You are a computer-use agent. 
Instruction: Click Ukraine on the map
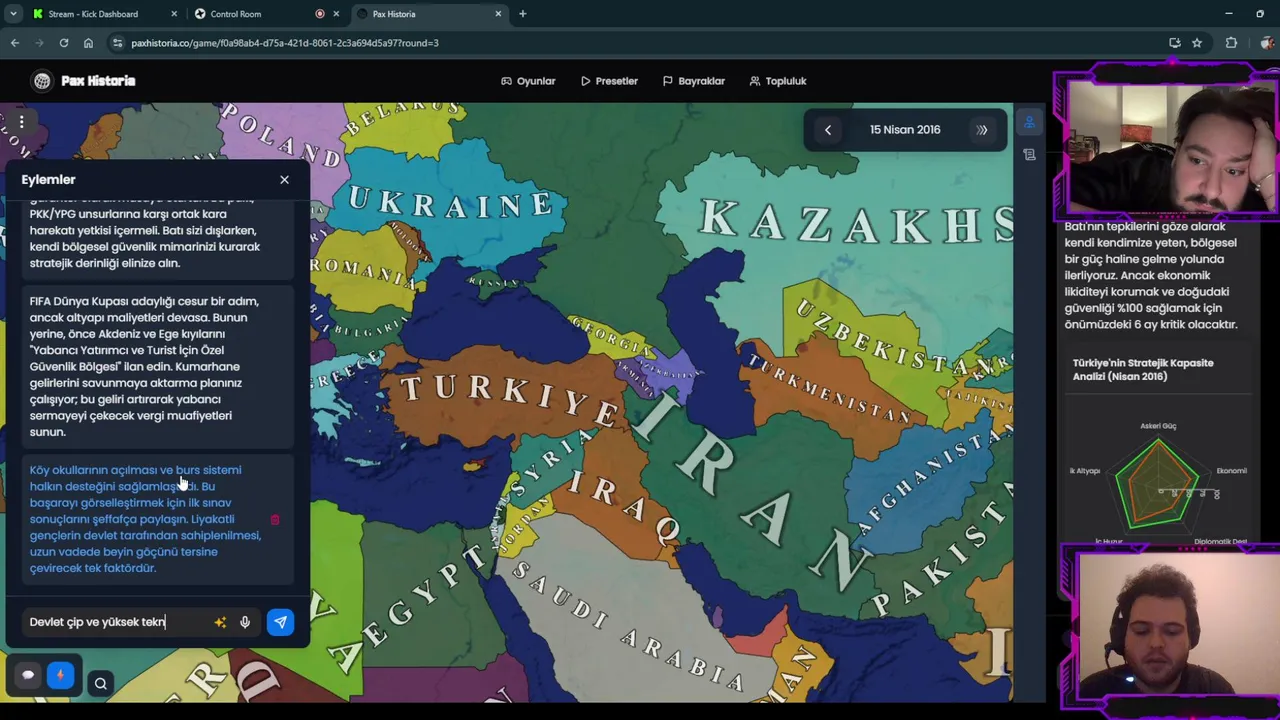point(450,203)
